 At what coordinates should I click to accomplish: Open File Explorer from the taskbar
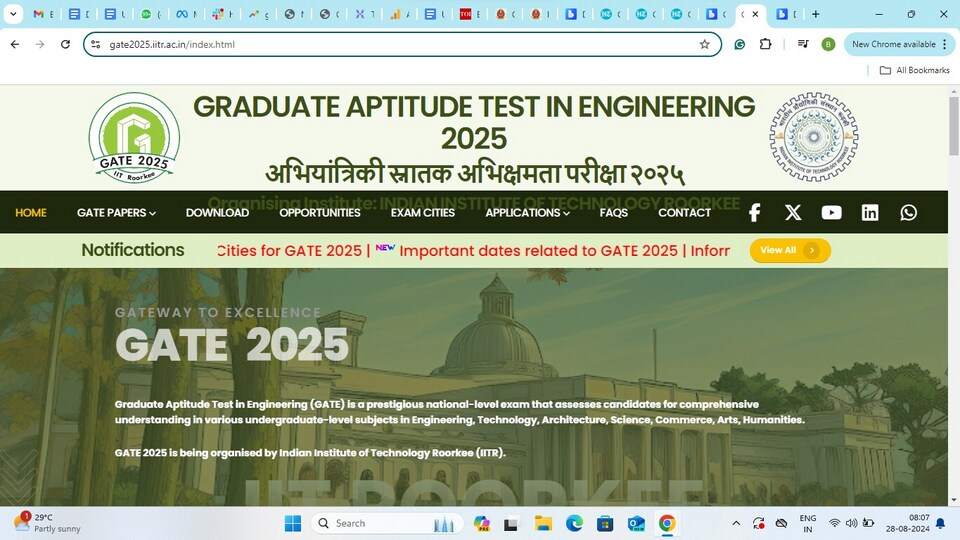pyautogui.click(x=543, y=523)
